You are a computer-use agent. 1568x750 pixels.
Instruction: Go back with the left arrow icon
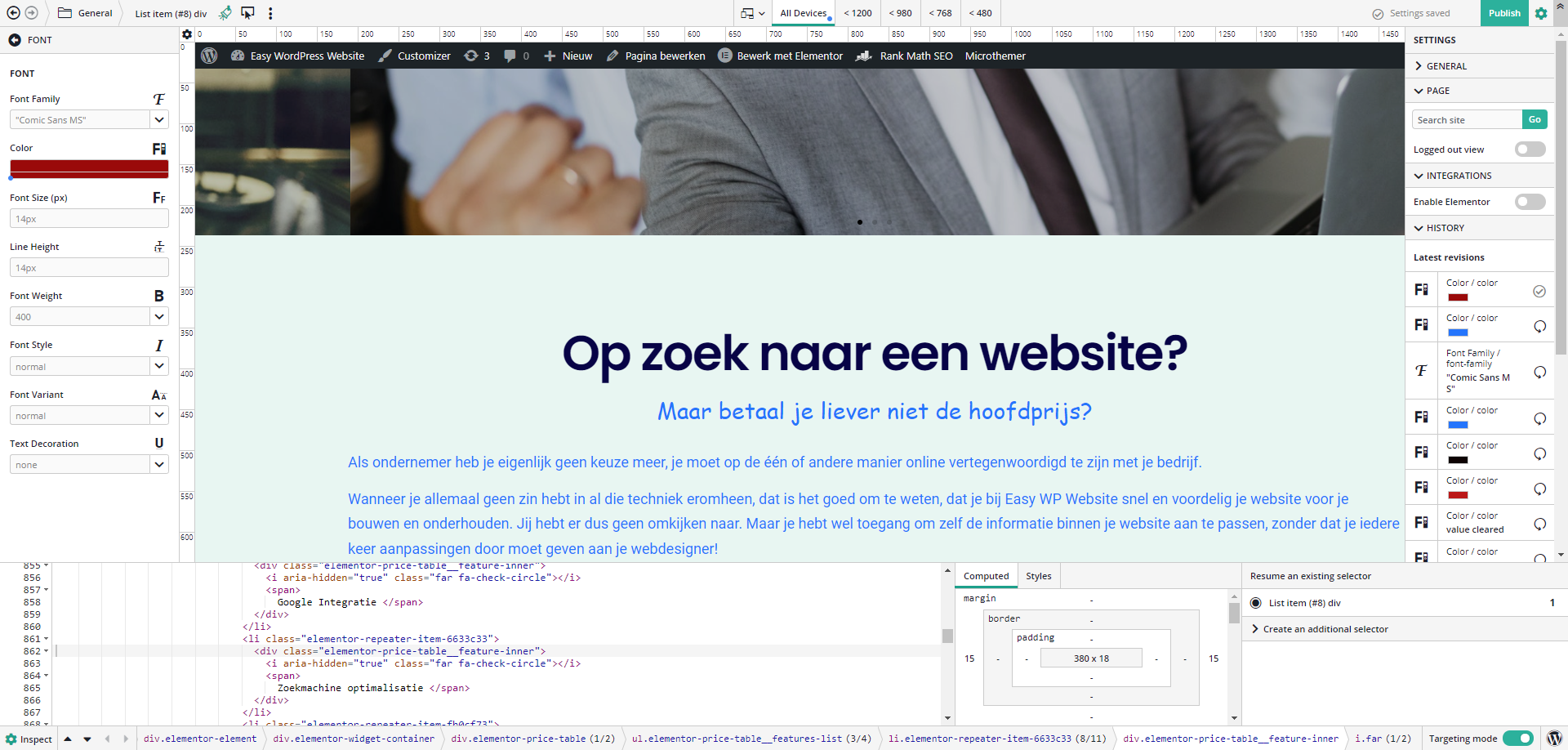point(13,13)
